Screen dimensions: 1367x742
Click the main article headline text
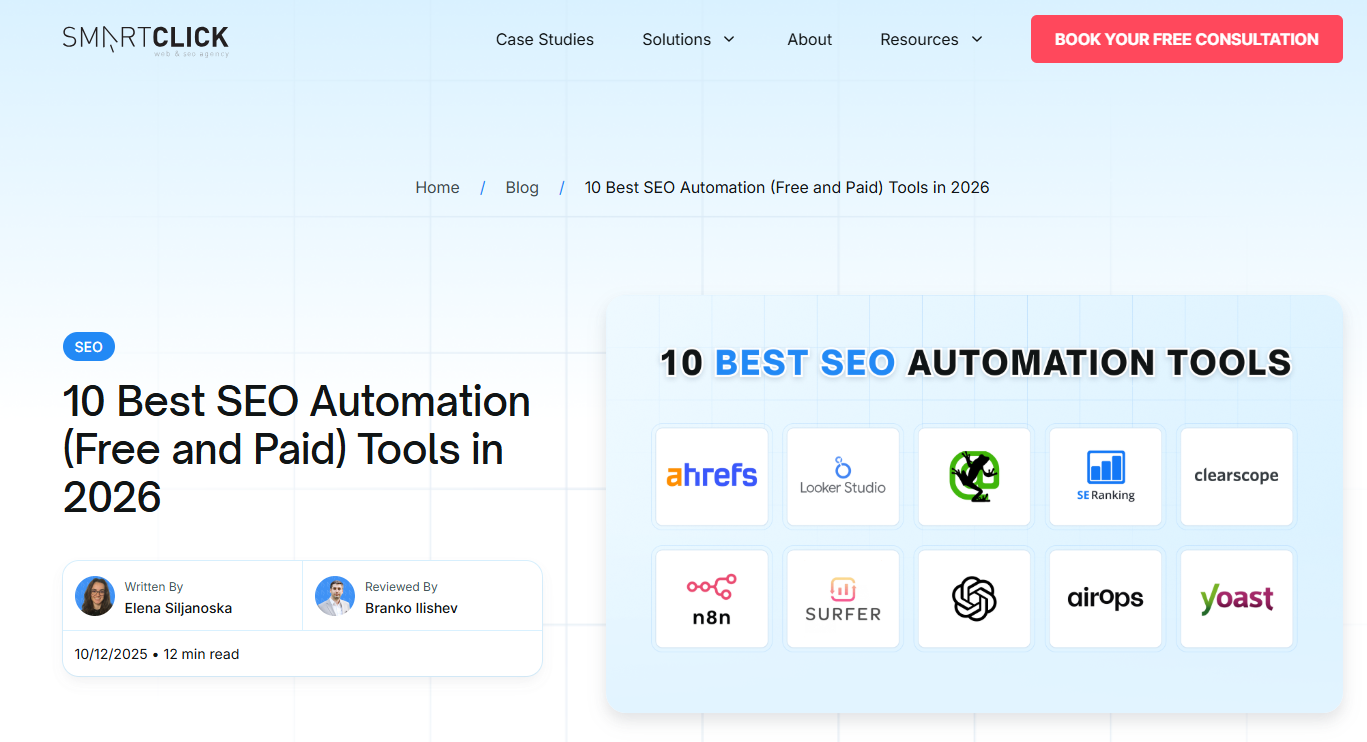coord(297,449)
